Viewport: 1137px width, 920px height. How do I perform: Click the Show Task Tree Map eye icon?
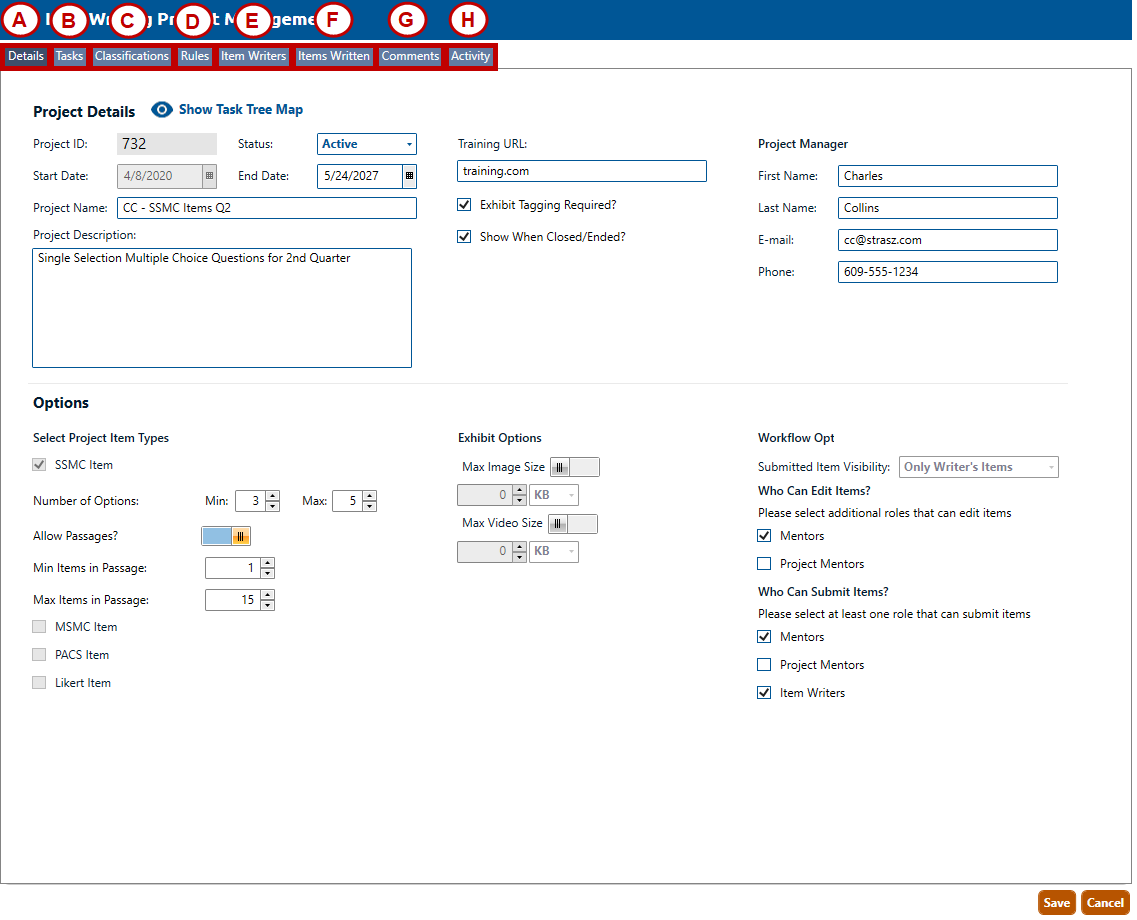coord(162,110)
